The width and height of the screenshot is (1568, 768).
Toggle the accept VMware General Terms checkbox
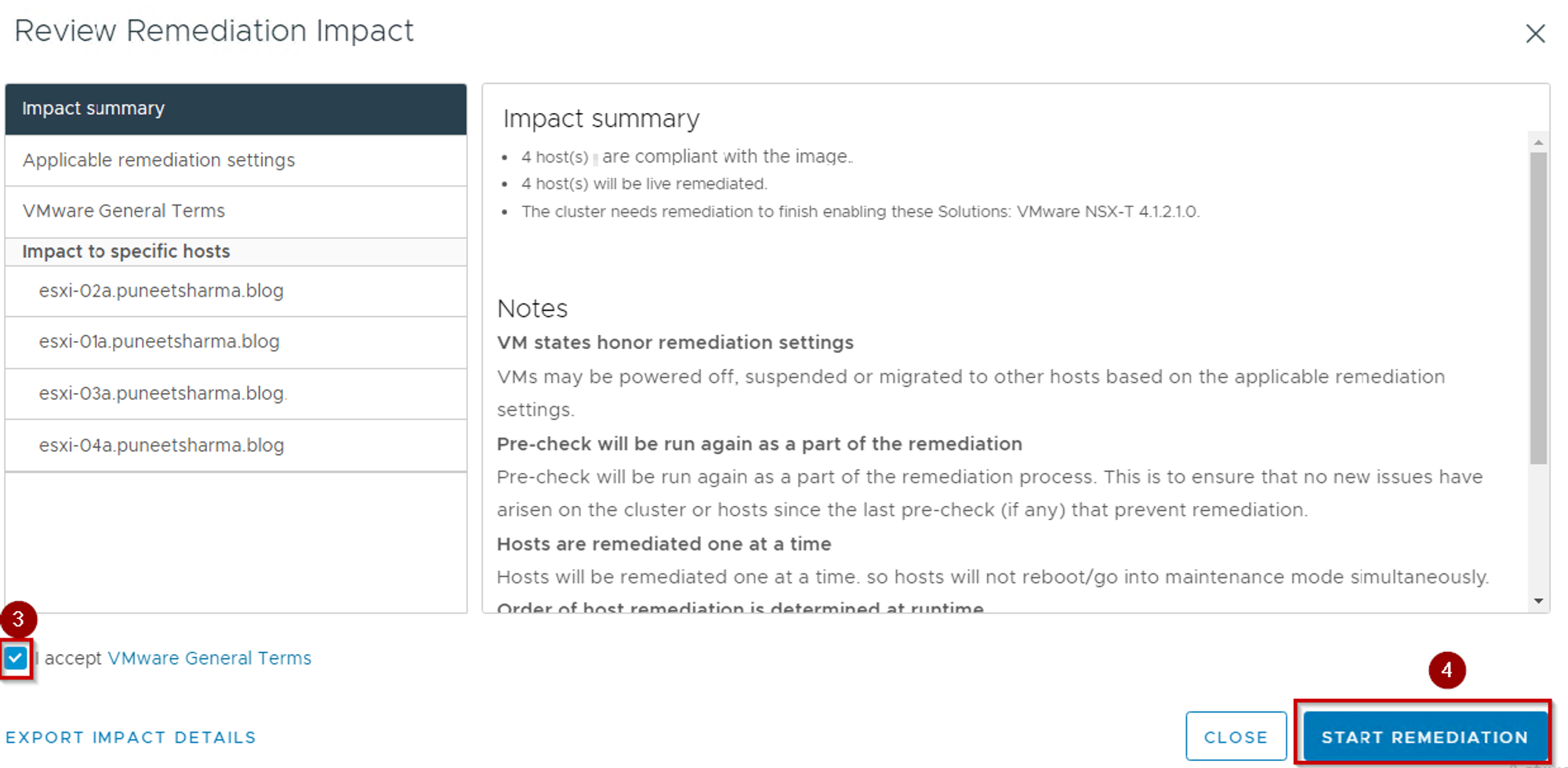pyautogui.click(x=16, y=658)
